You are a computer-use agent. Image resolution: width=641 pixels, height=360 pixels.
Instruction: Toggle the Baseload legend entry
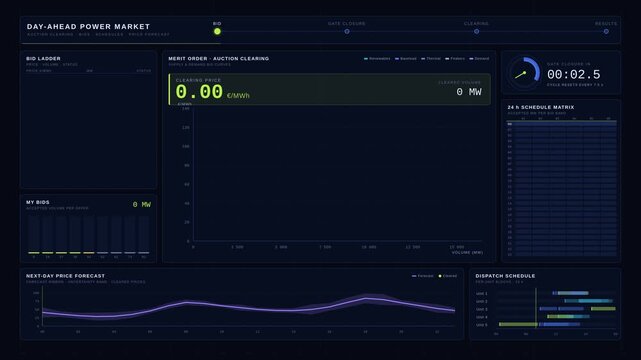tap(406, 58)
